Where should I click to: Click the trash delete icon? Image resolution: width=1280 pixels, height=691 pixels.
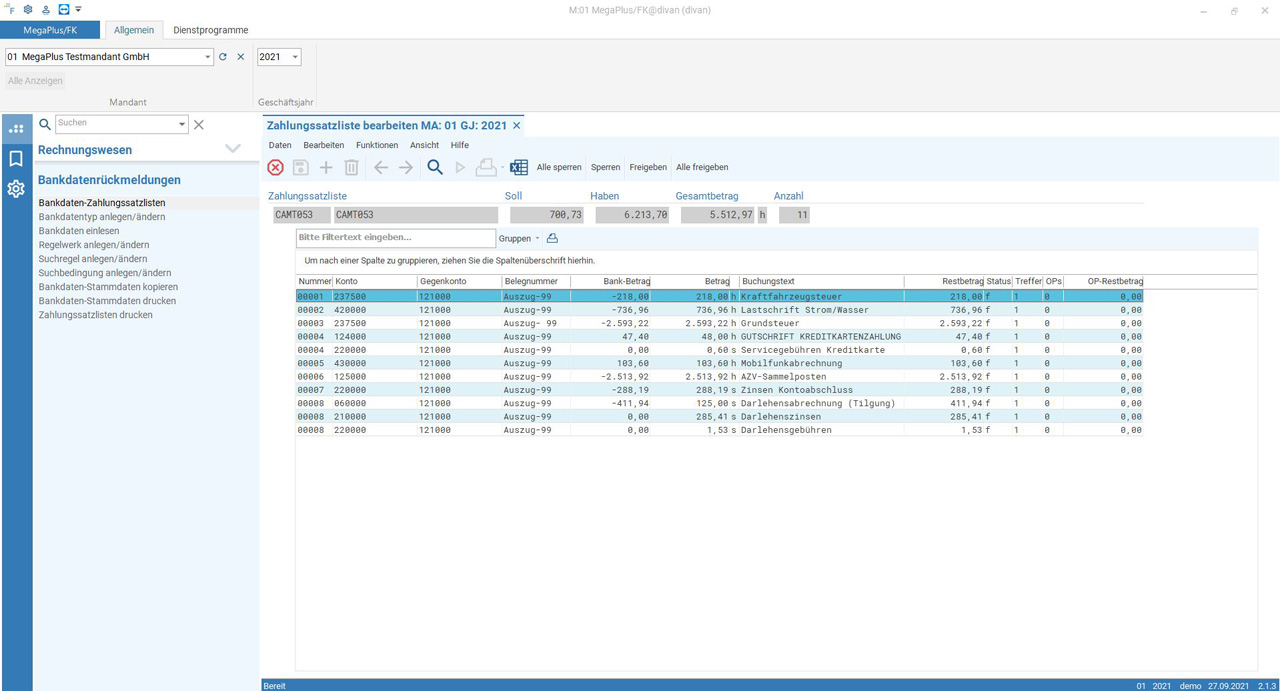pyautogui.click(x=351, y=168)
